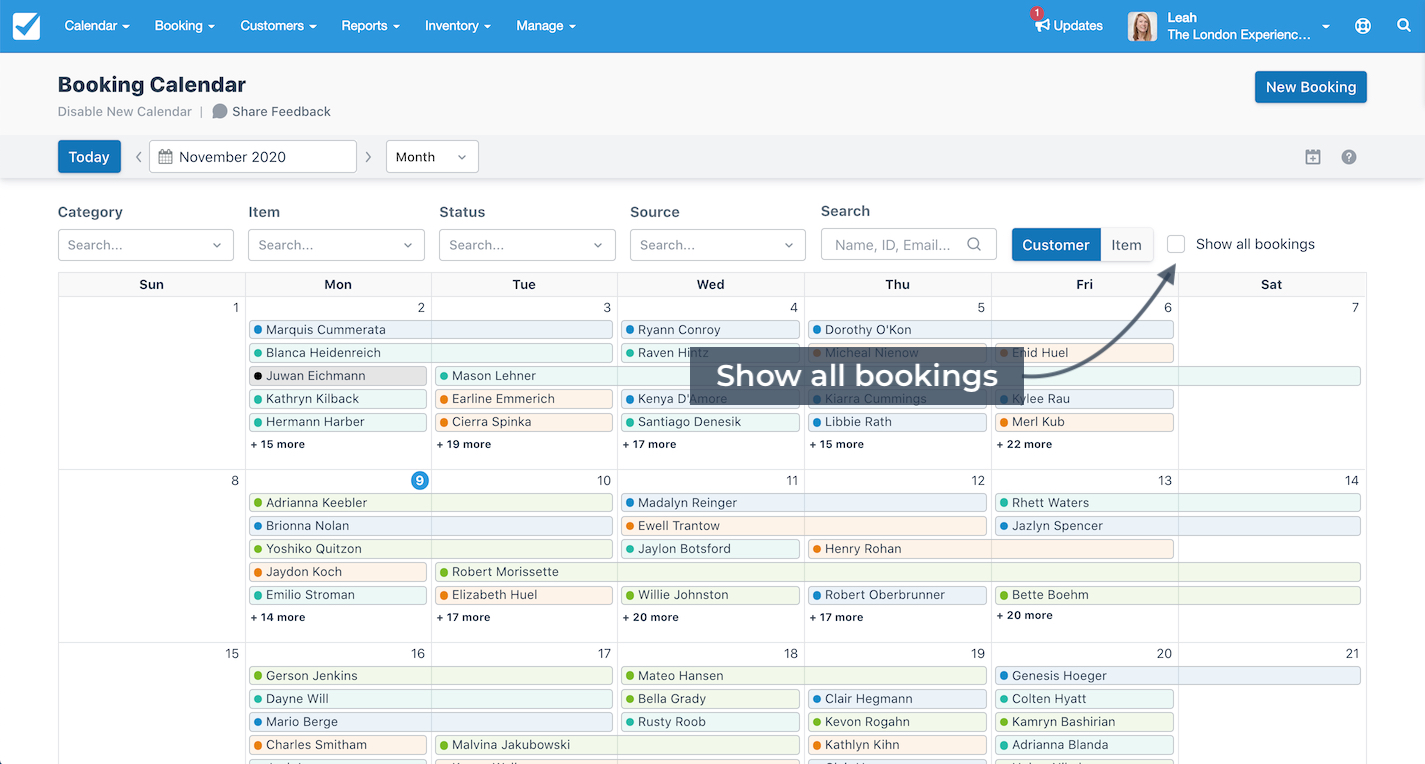This screenshot has width=1425, height=764.
Task: Open Adrianna Keebler booking
Action: tap(431, 502)
